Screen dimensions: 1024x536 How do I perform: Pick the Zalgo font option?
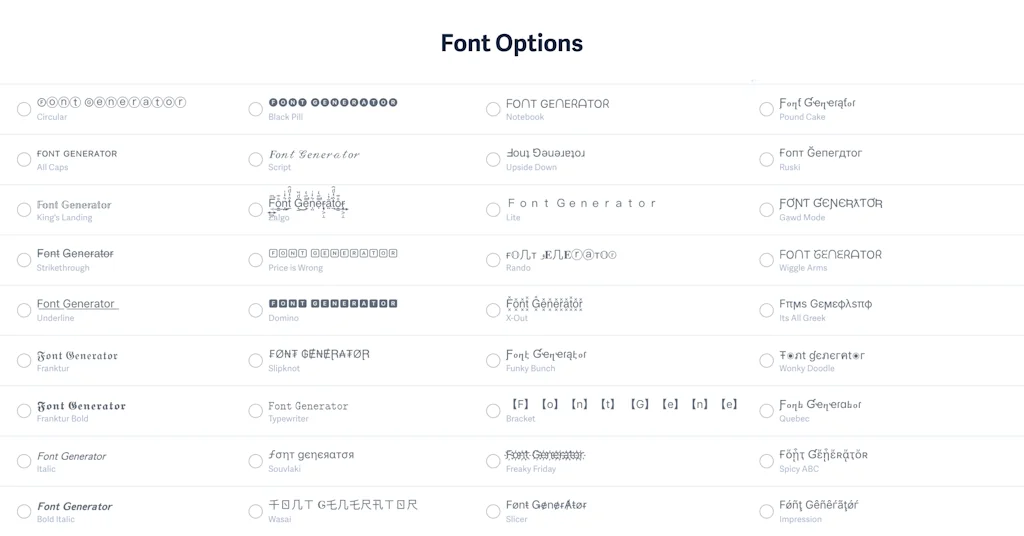coord(256,210)
